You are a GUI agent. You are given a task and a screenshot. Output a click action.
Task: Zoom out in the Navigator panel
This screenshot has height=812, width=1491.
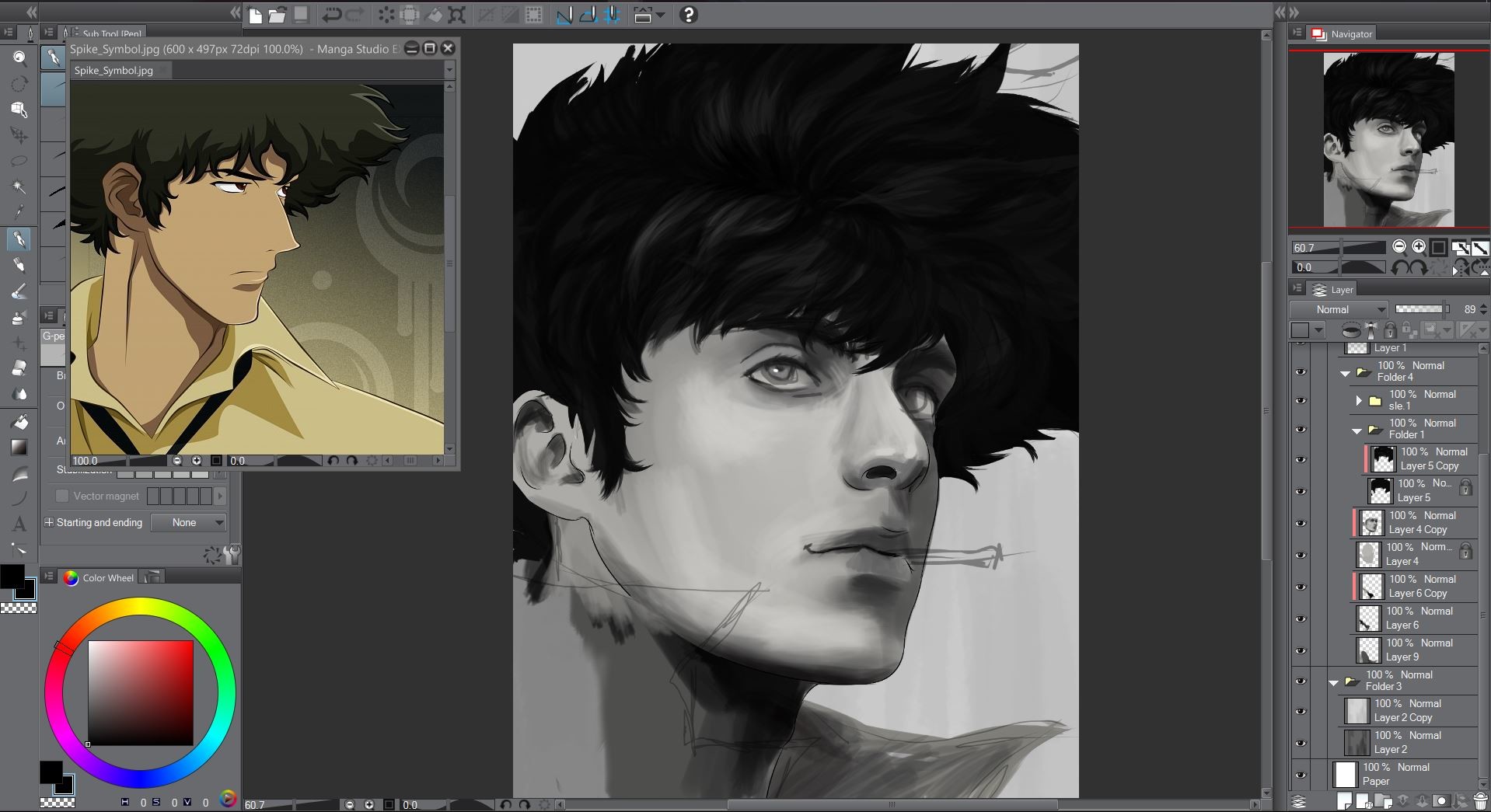(x=1399, y=246)
